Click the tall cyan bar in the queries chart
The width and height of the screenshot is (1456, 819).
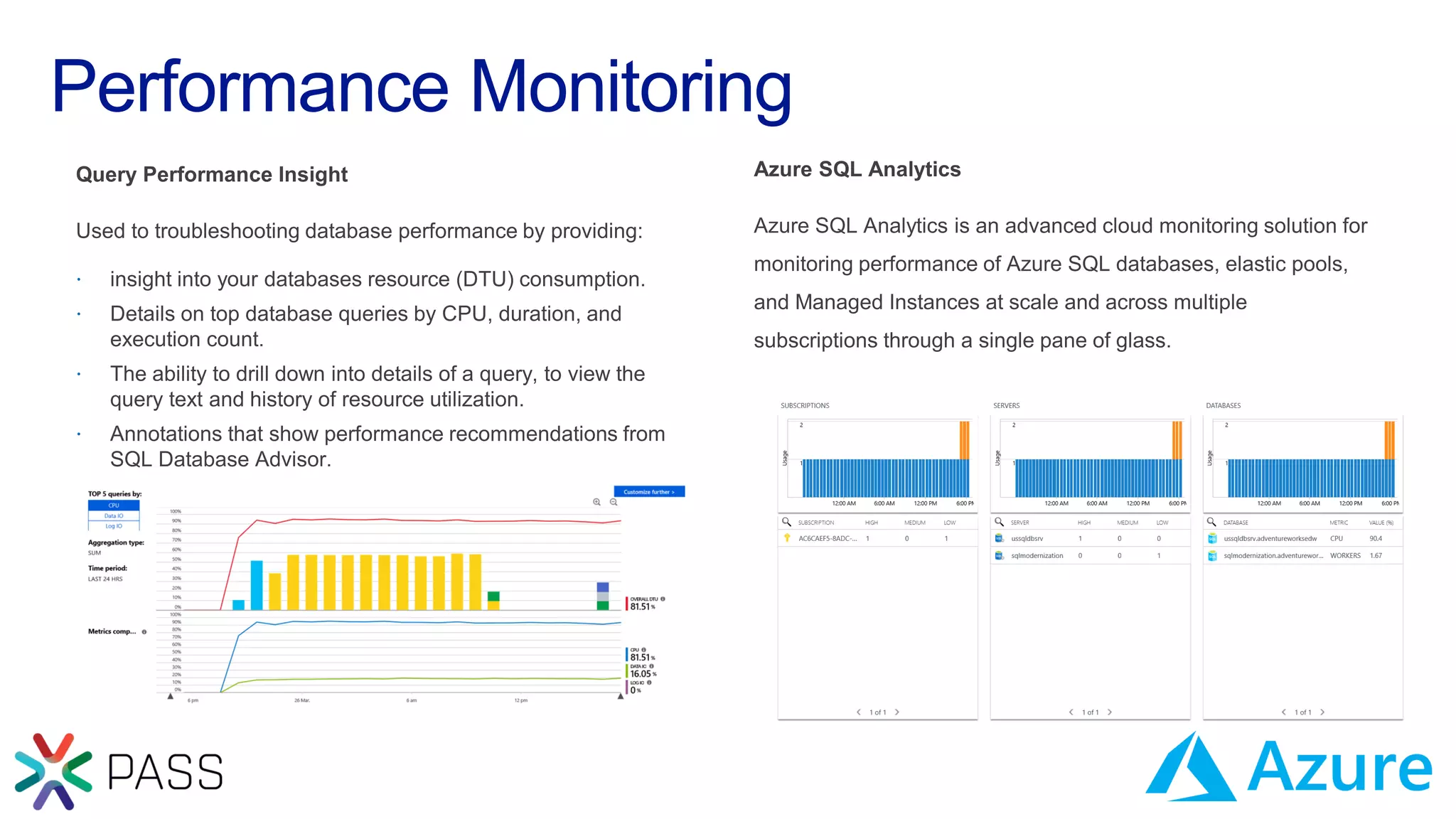pos(257,585)
